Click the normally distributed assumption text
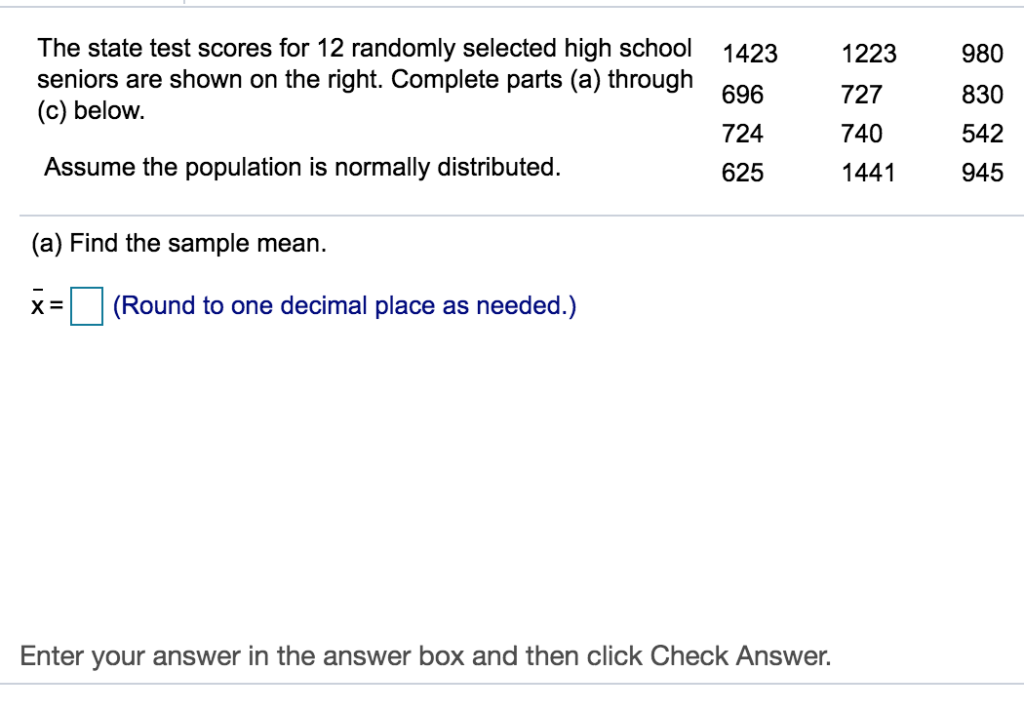Image resolution: width=1024 pixels, height=712 pixels. (305, 167)
